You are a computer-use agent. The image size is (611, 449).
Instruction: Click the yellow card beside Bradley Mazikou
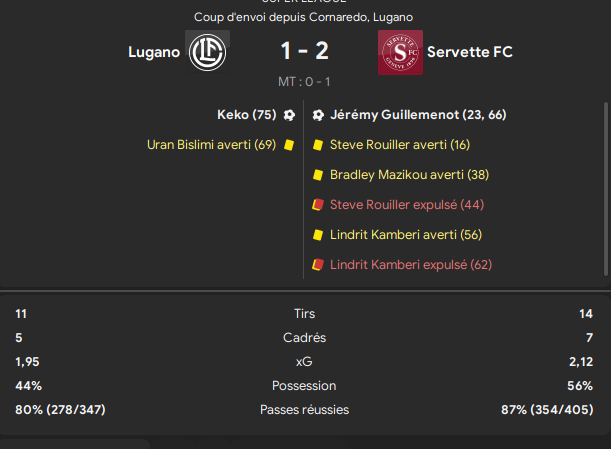[318, 175]
